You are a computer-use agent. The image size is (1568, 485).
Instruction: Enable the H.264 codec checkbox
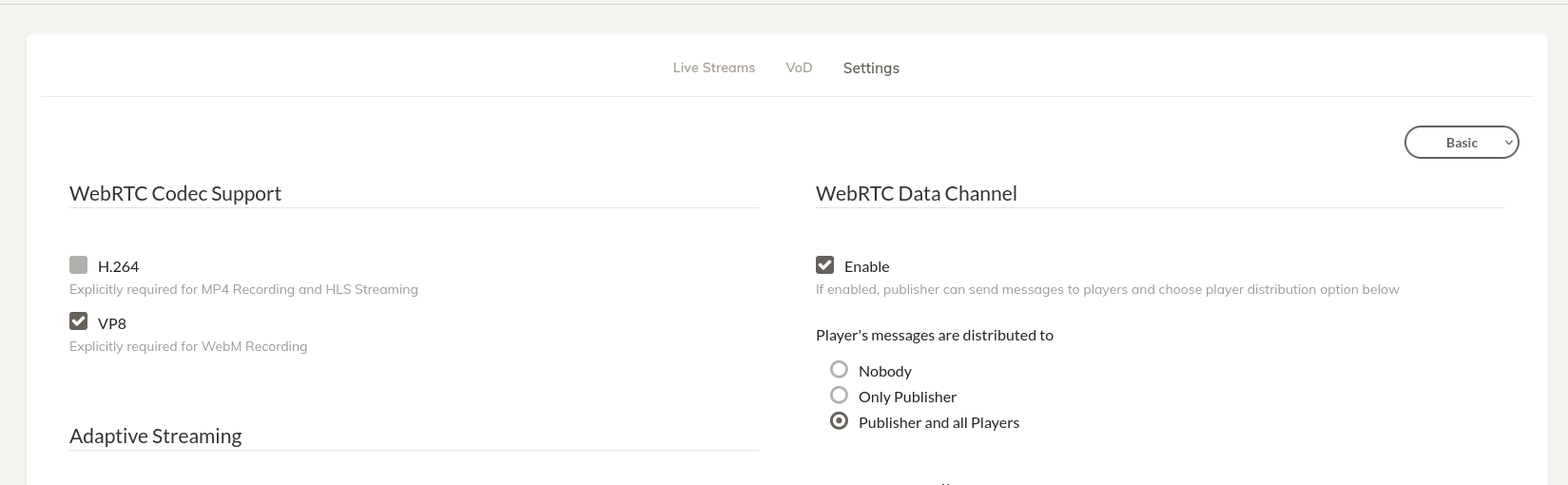click(x=78, y=264)
